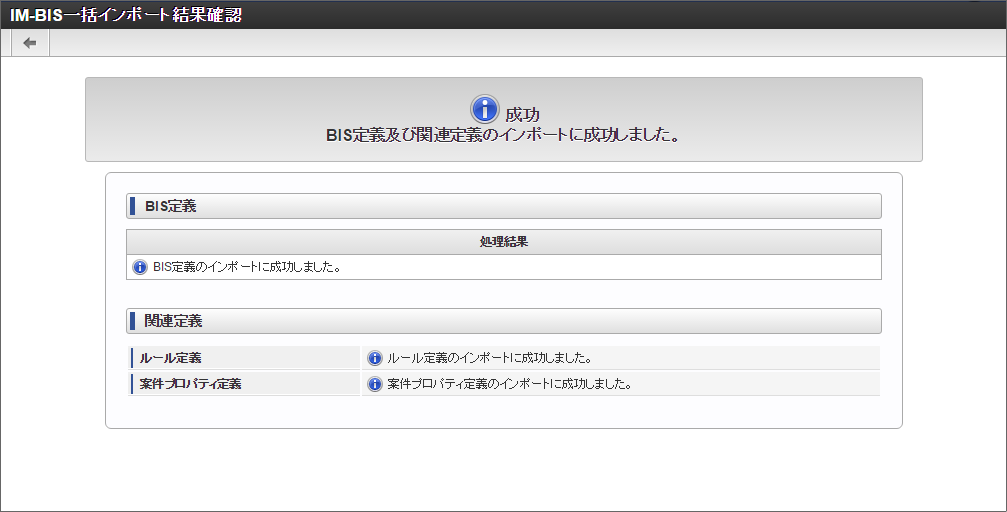The height and width of the screenshot is (512, 1007).
Task: Click info icon next to BIS定義のインポート message
Action: coord(139,267)
